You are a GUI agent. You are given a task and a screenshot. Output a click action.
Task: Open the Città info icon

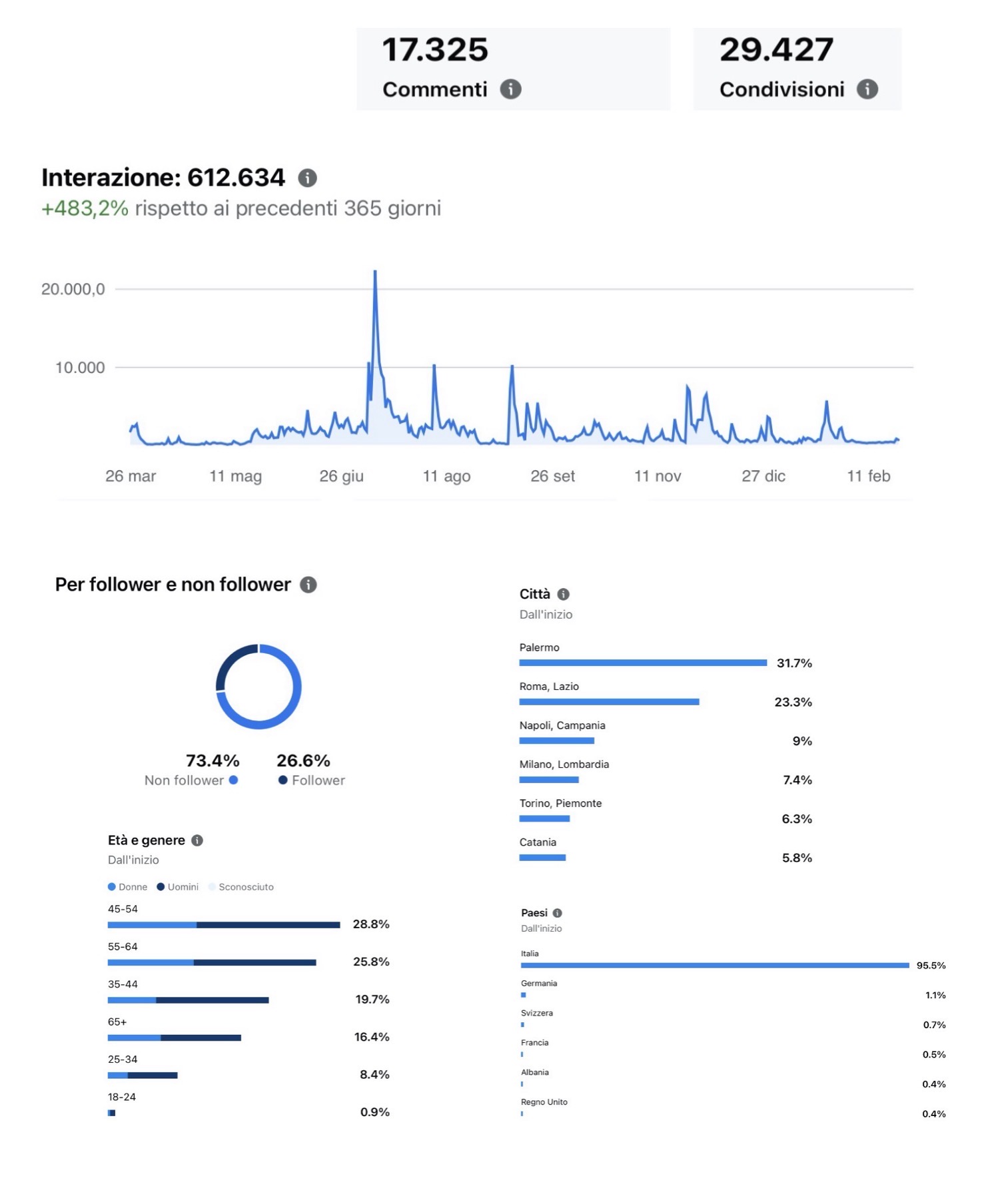point(563,594)
